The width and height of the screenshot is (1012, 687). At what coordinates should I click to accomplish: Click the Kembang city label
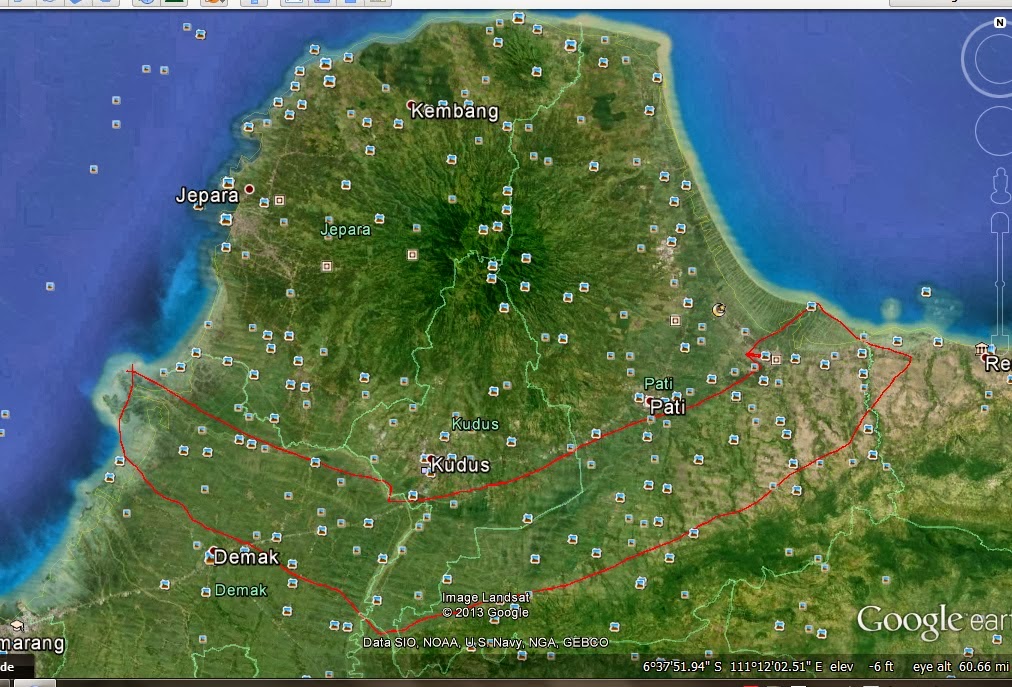pos(454,111)
